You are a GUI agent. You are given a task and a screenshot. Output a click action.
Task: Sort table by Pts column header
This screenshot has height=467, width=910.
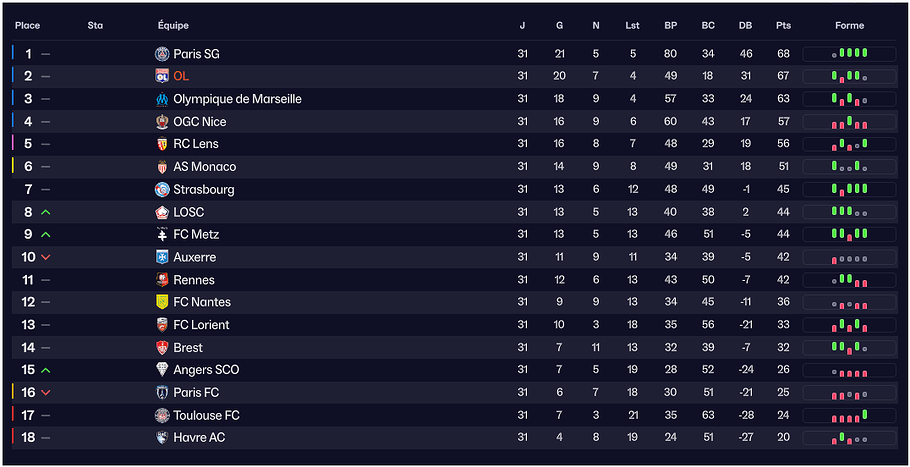tap(783, 26)
